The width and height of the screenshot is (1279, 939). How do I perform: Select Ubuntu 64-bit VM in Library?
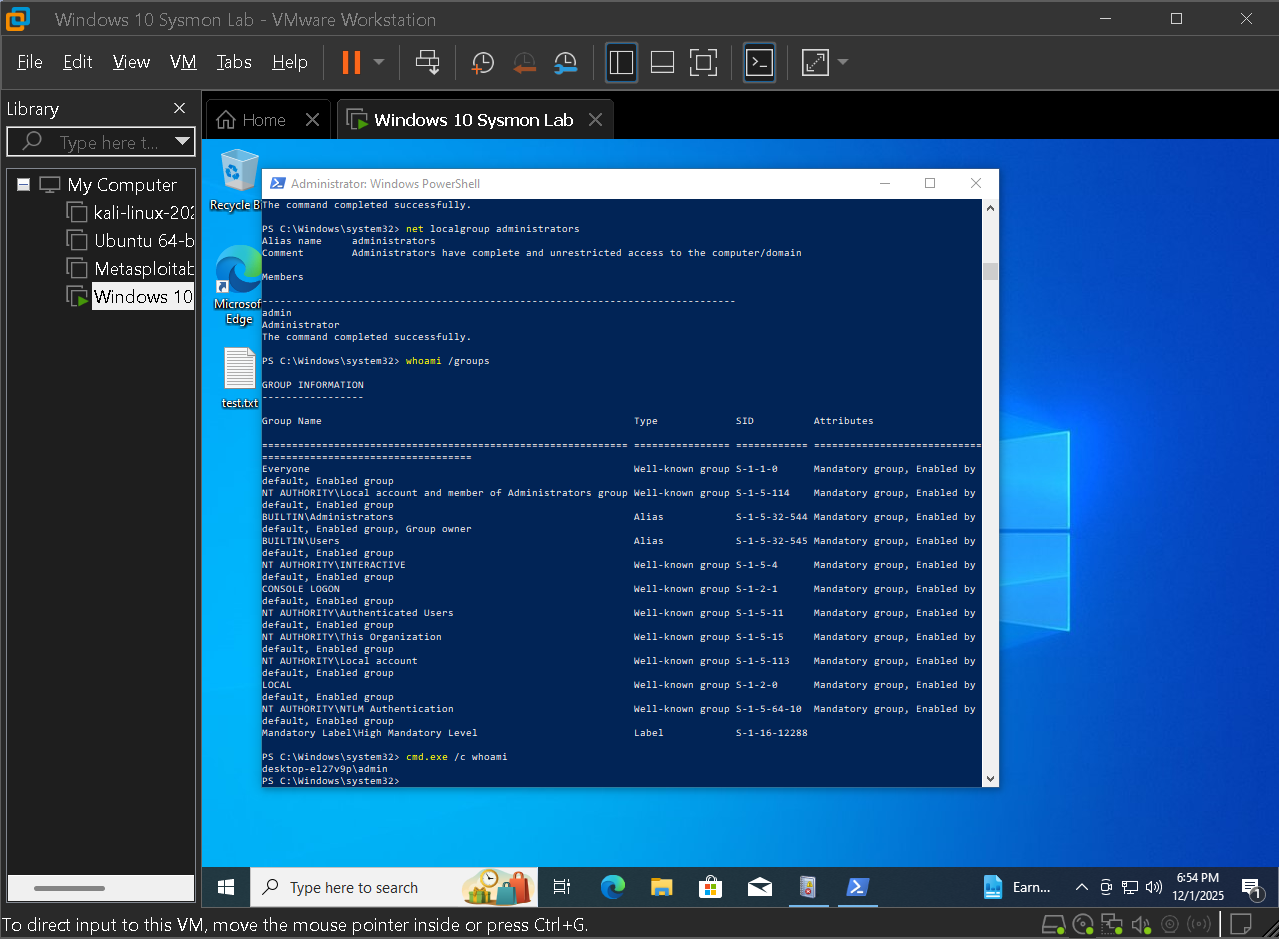pyautogui.click(x=143, y=241)
